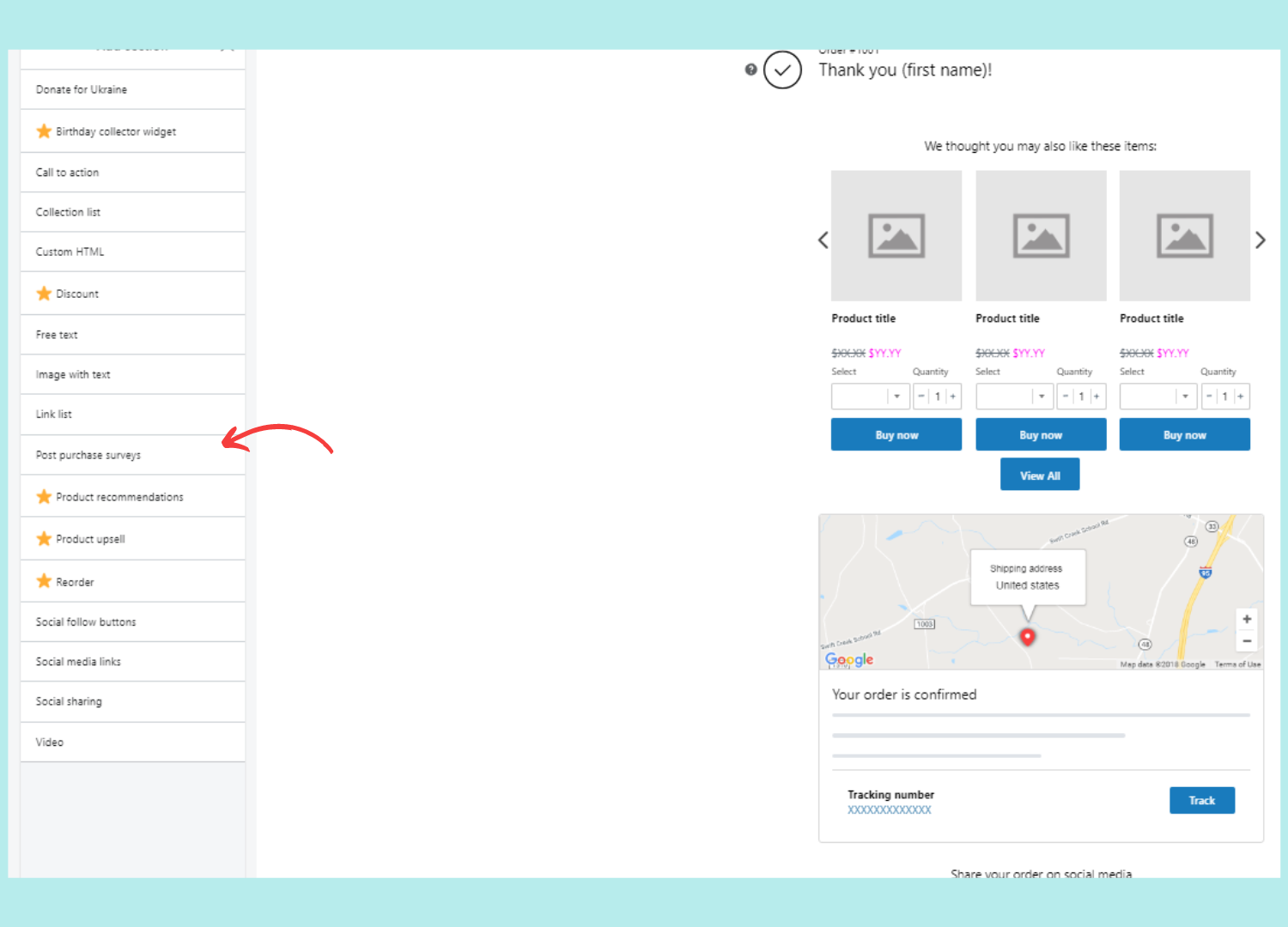
Task: Increase quantity for the third product
Action: [x=1241, y=397]
